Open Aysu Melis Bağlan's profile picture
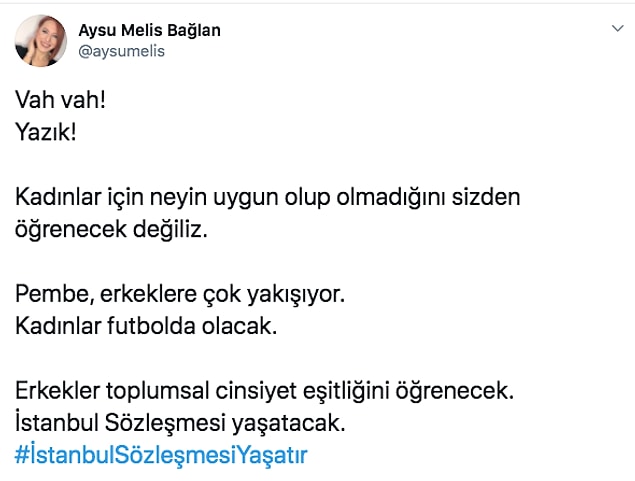 pyautogui.click(x=40, y=41)
